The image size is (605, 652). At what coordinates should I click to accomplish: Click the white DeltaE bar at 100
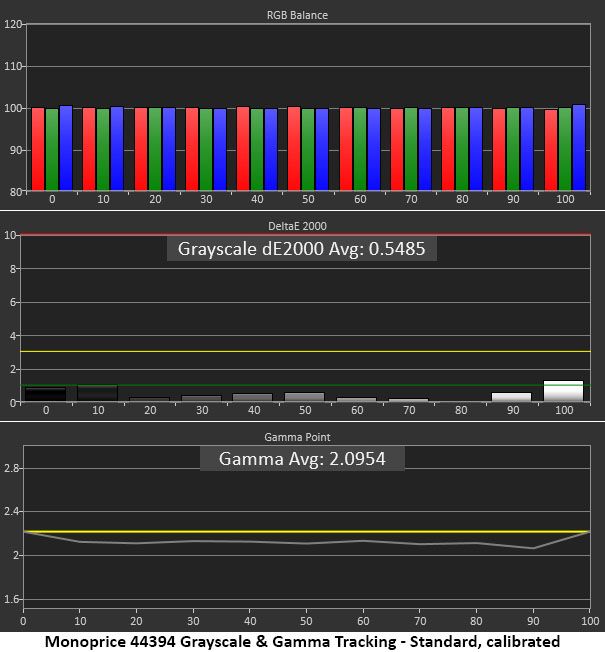[563, 391]
